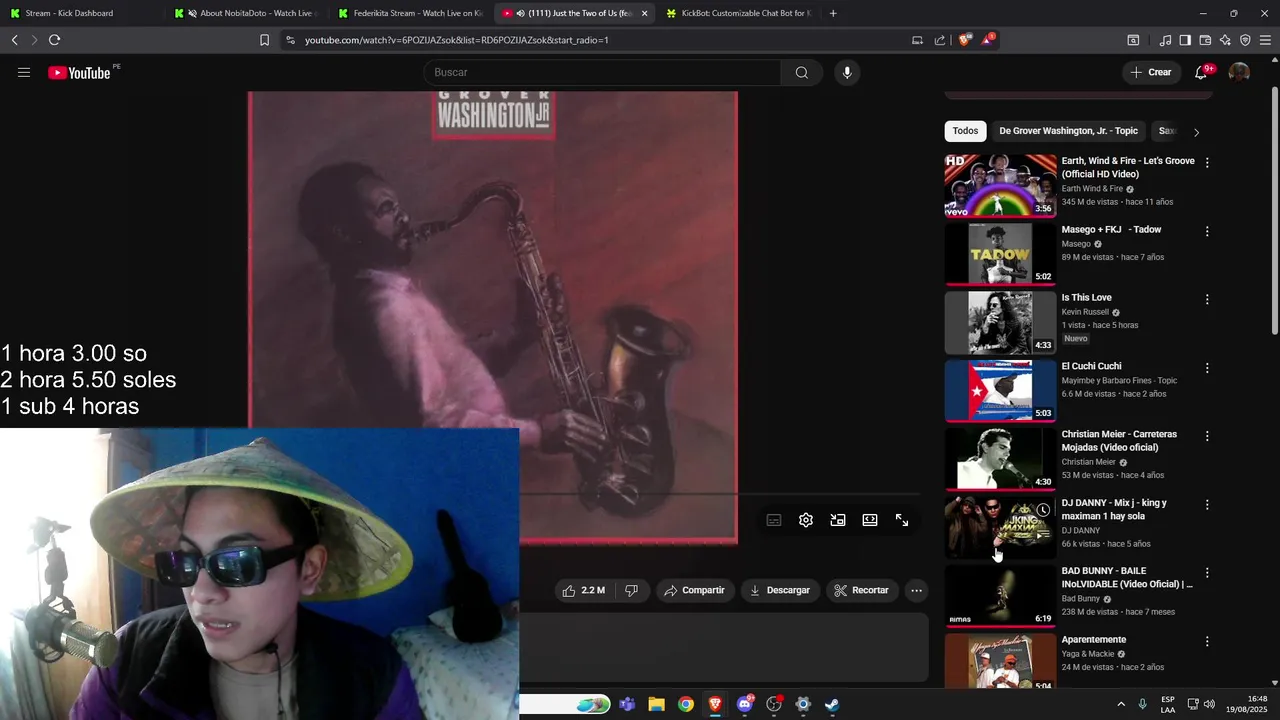The image size is (1280, 720).
Task: Start voice search with the microphone icon
Action: [x=847, y=72]
